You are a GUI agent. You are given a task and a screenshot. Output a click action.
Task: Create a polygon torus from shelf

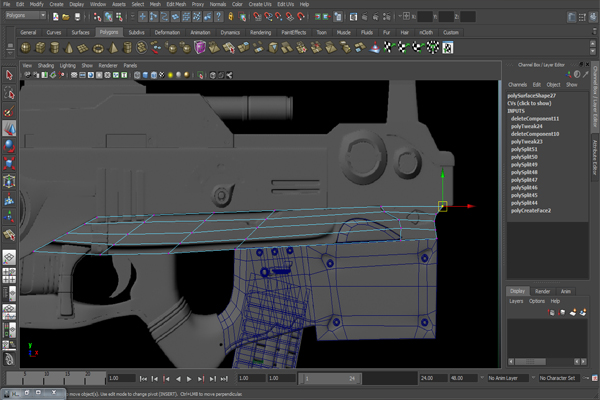coord(98,48)
